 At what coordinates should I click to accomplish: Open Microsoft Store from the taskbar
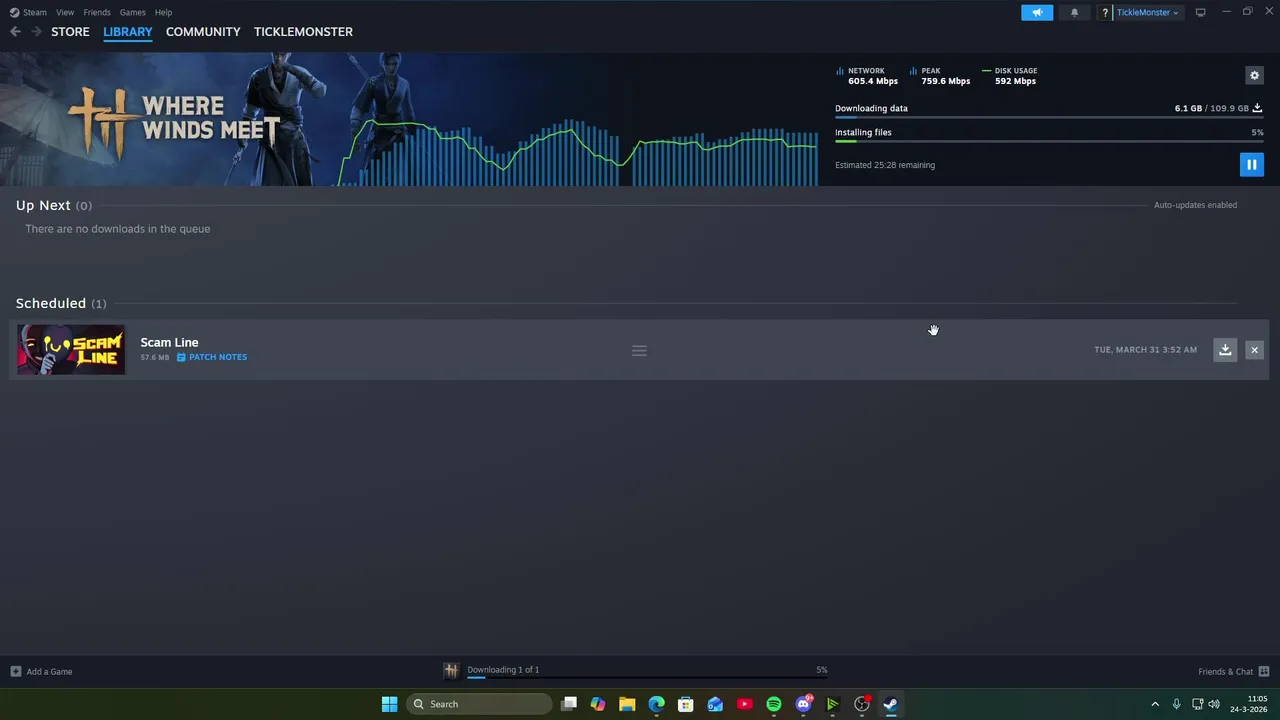point(686,704)
